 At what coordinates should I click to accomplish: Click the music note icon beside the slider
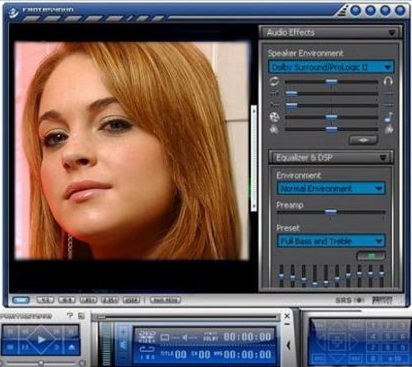coord(388,117)
